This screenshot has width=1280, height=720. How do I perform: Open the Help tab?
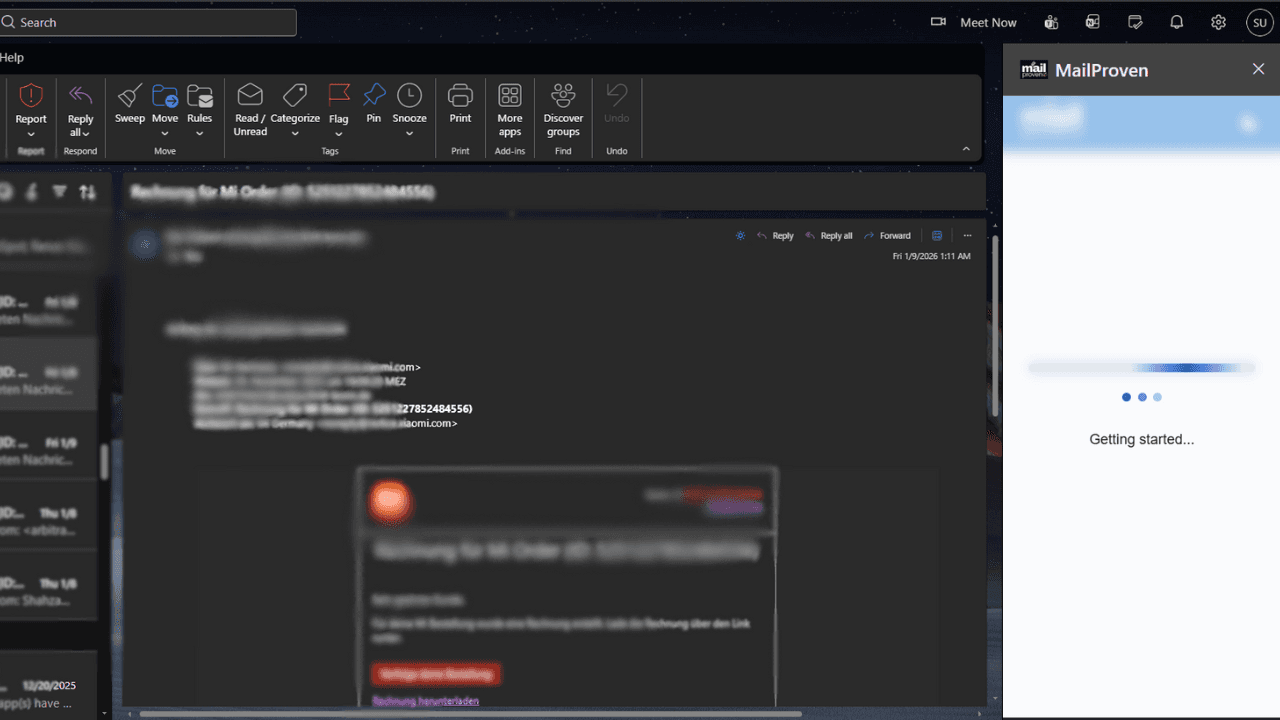click(12, 57)
